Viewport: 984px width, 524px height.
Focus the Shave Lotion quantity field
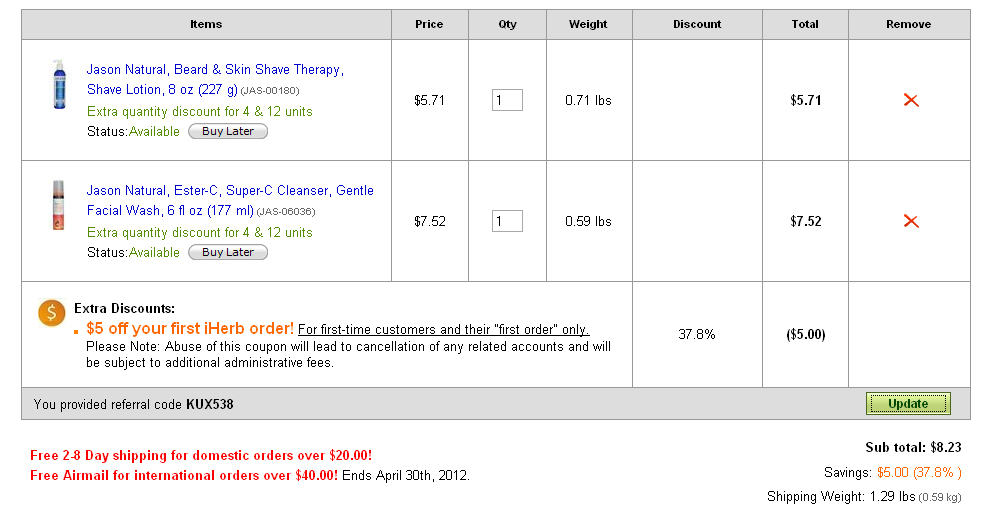pyautogui.click(x=507, y=100)
